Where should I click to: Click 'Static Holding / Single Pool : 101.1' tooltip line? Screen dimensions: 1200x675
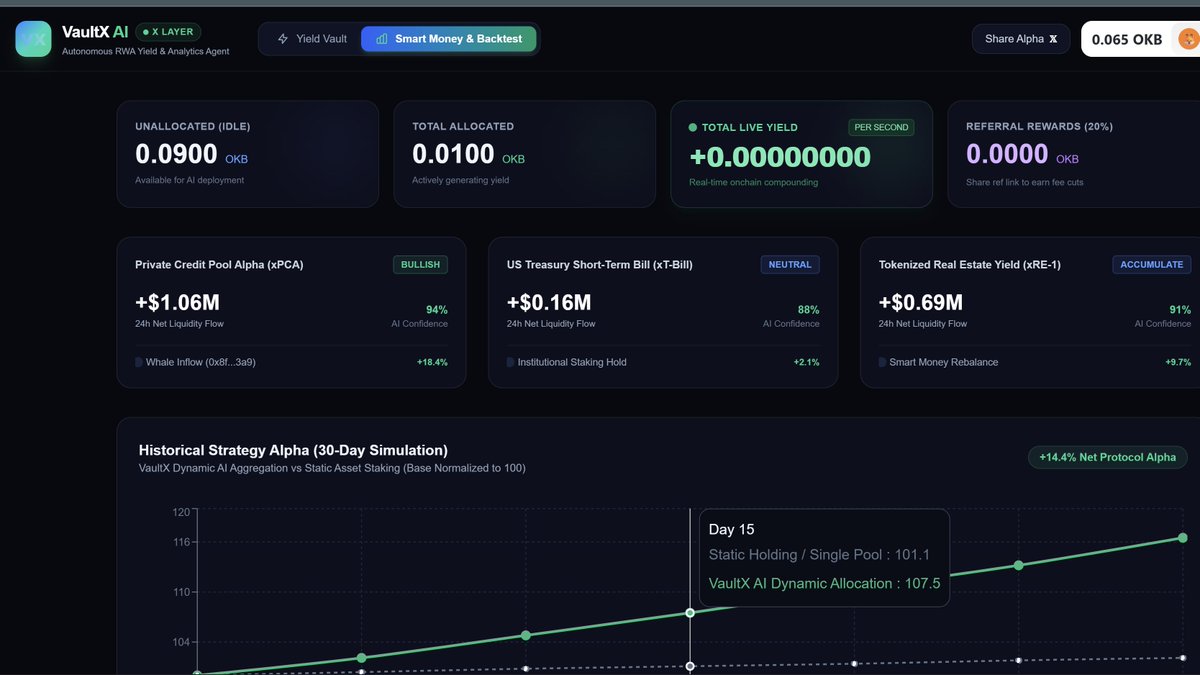pos(819,555)
